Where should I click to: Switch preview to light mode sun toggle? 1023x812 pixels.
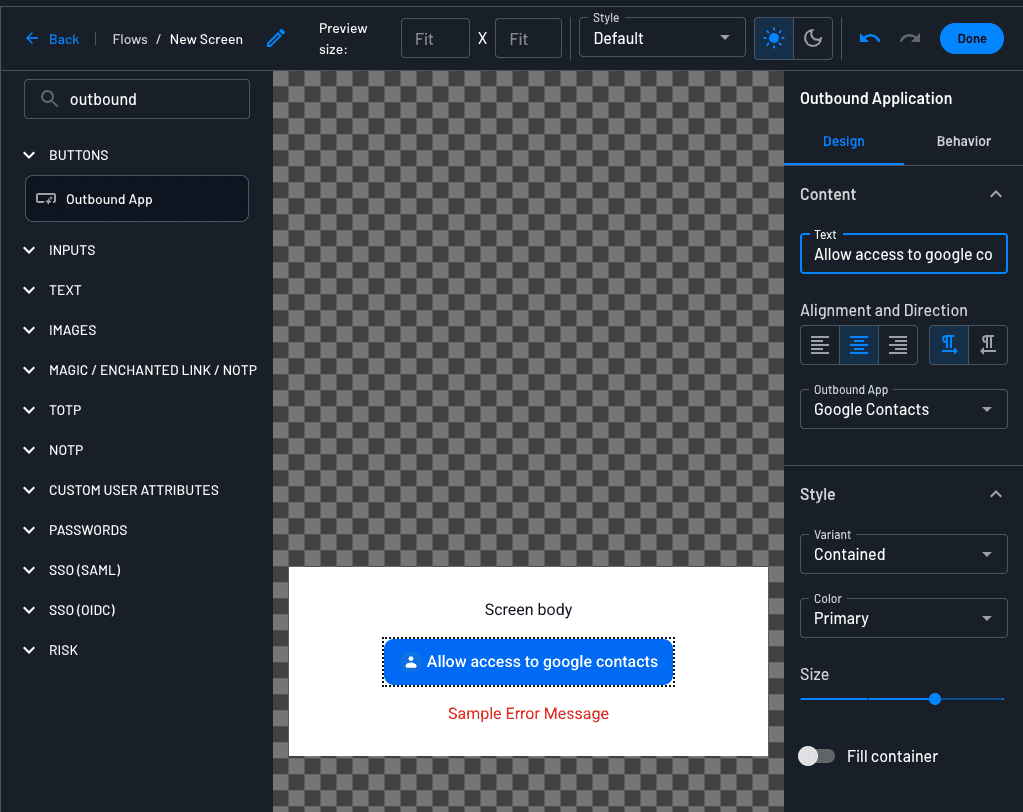[x=773, y=37]
